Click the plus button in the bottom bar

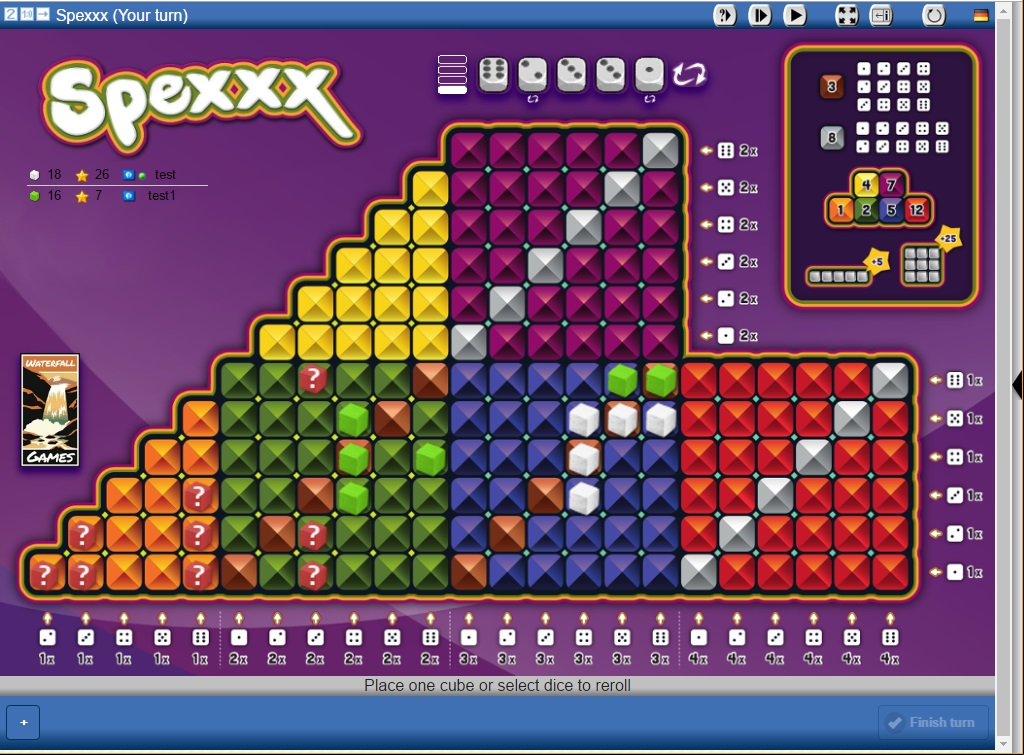[24, 722]
